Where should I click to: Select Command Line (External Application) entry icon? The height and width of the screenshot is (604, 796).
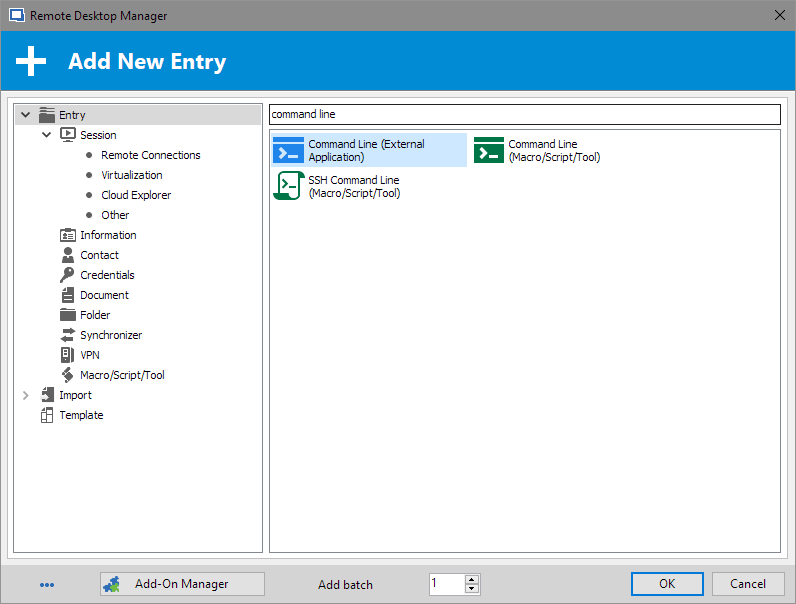pos(289,150)
